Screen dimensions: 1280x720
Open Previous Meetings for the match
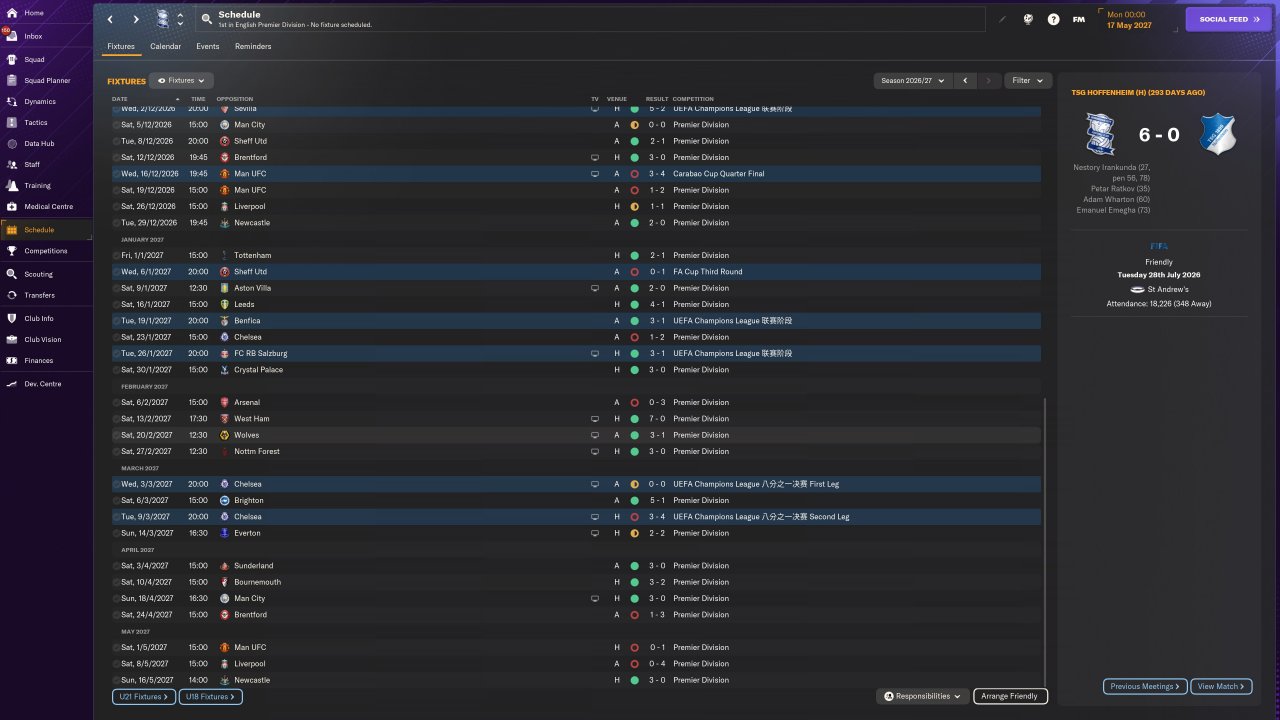(x=1145, y=686)
